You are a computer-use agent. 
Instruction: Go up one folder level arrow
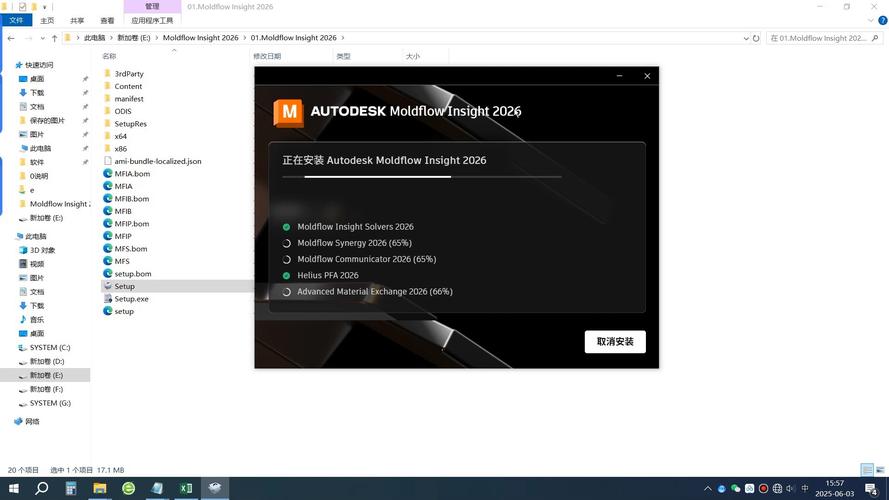click(54, 38)
